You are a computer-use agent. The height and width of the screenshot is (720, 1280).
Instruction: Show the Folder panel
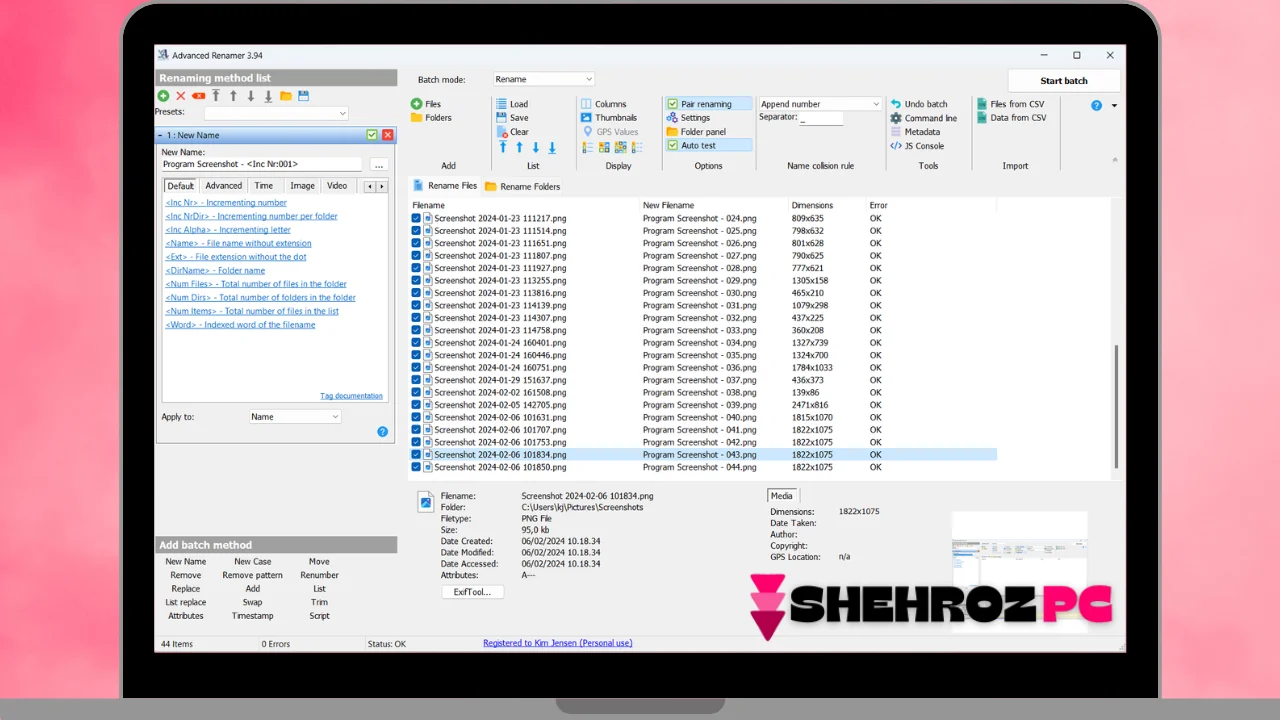tap(696, 132)
